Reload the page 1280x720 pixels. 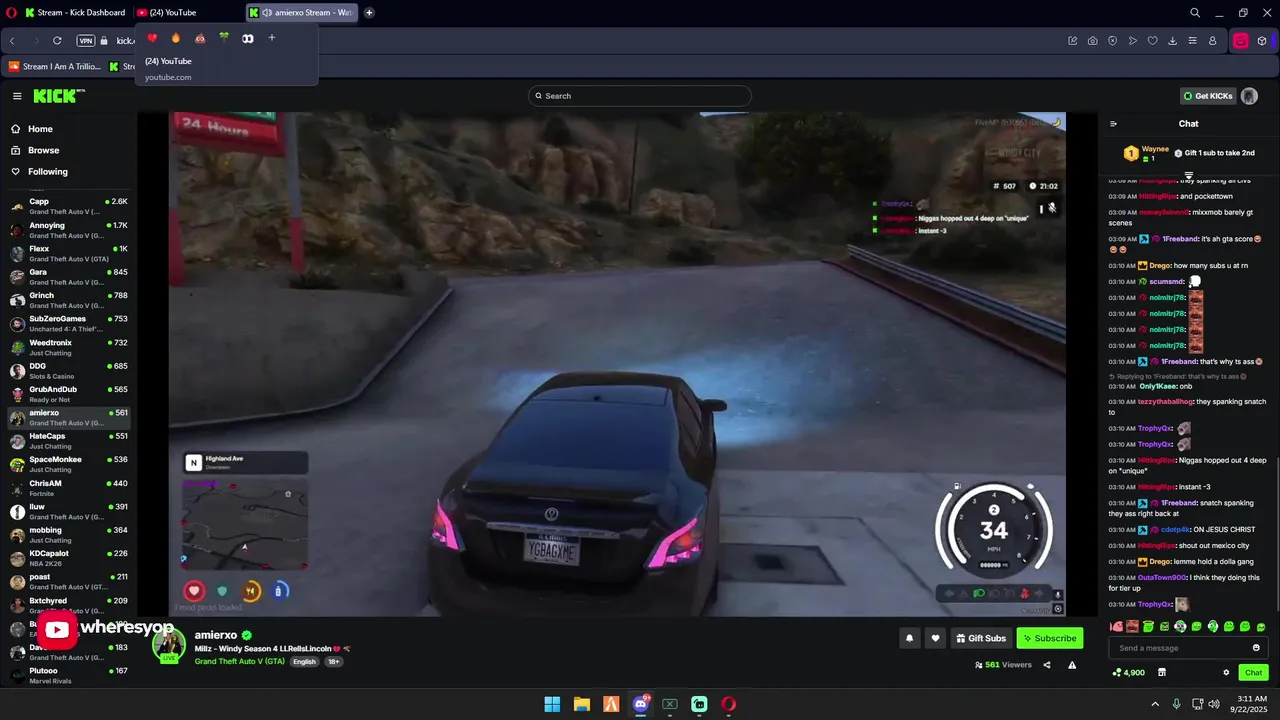point(57,41)
